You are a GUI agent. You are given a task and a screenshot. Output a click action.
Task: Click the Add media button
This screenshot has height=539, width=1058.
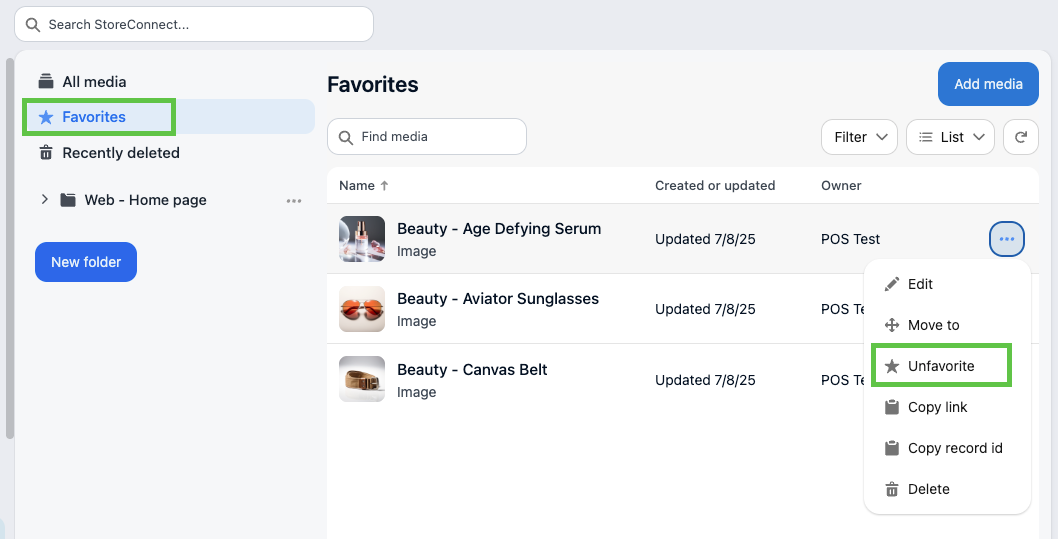988,84
